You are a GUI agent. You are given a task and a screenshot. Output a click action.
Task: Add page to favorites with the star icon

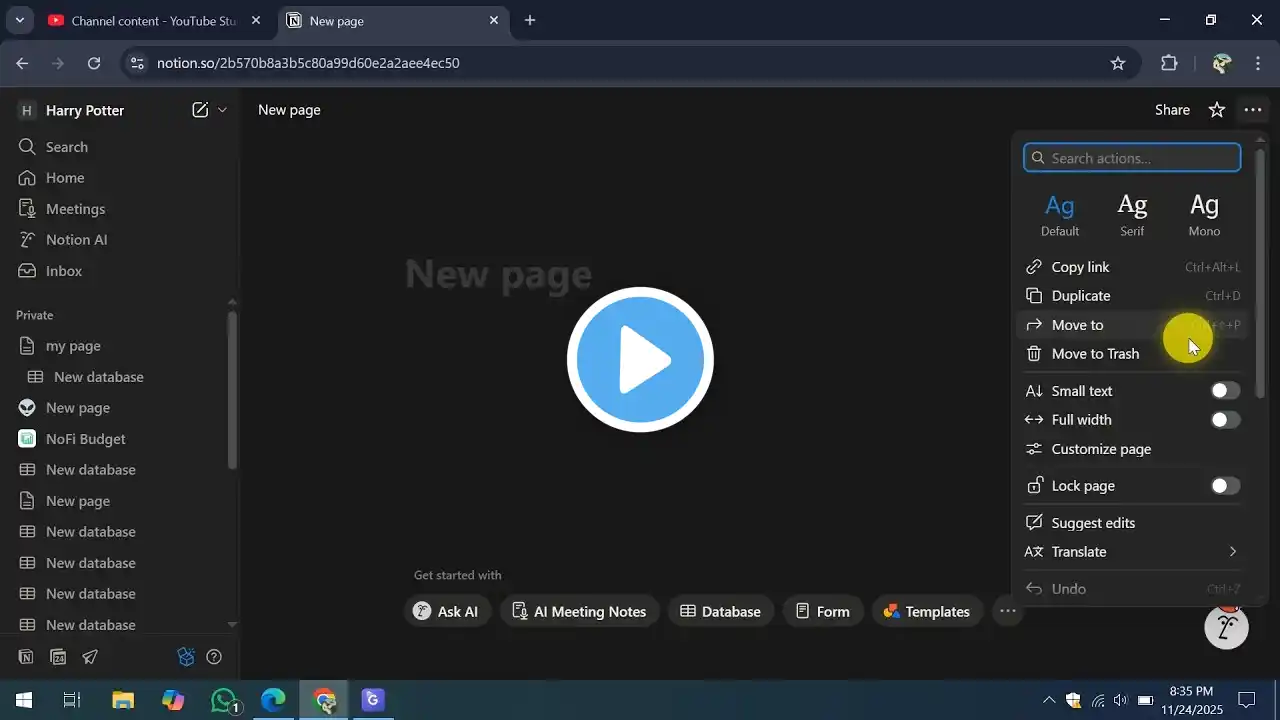click(1217, 110)
